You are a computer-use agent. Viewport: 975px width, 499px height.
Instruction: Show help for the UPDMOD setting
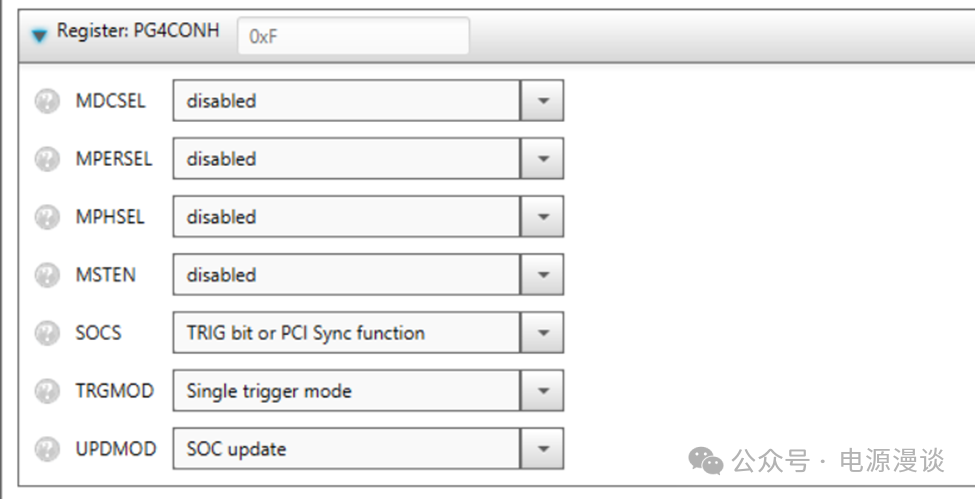[47, 449]
